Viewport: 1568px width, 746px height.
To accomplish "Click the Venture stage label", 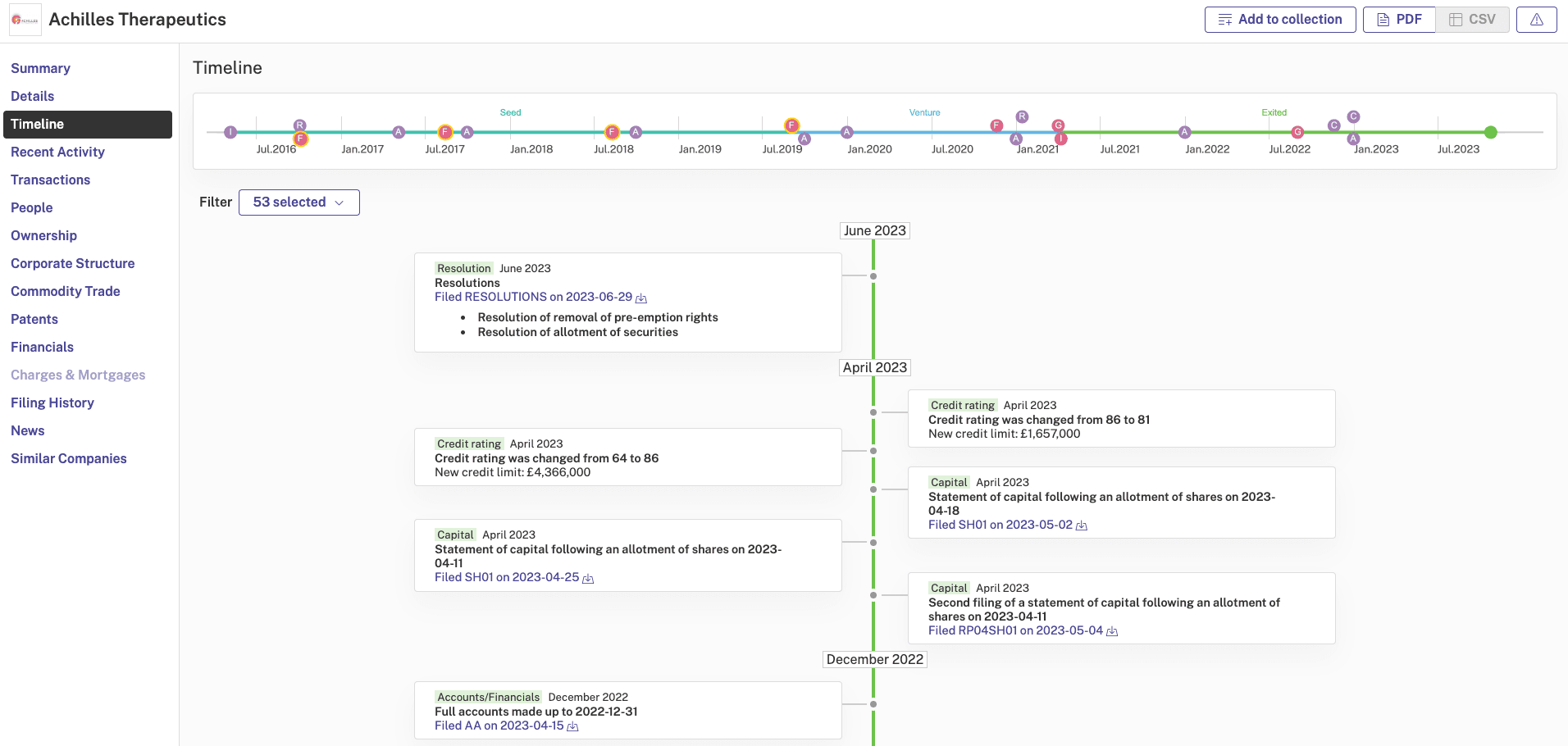I will (x=924, y=112).
